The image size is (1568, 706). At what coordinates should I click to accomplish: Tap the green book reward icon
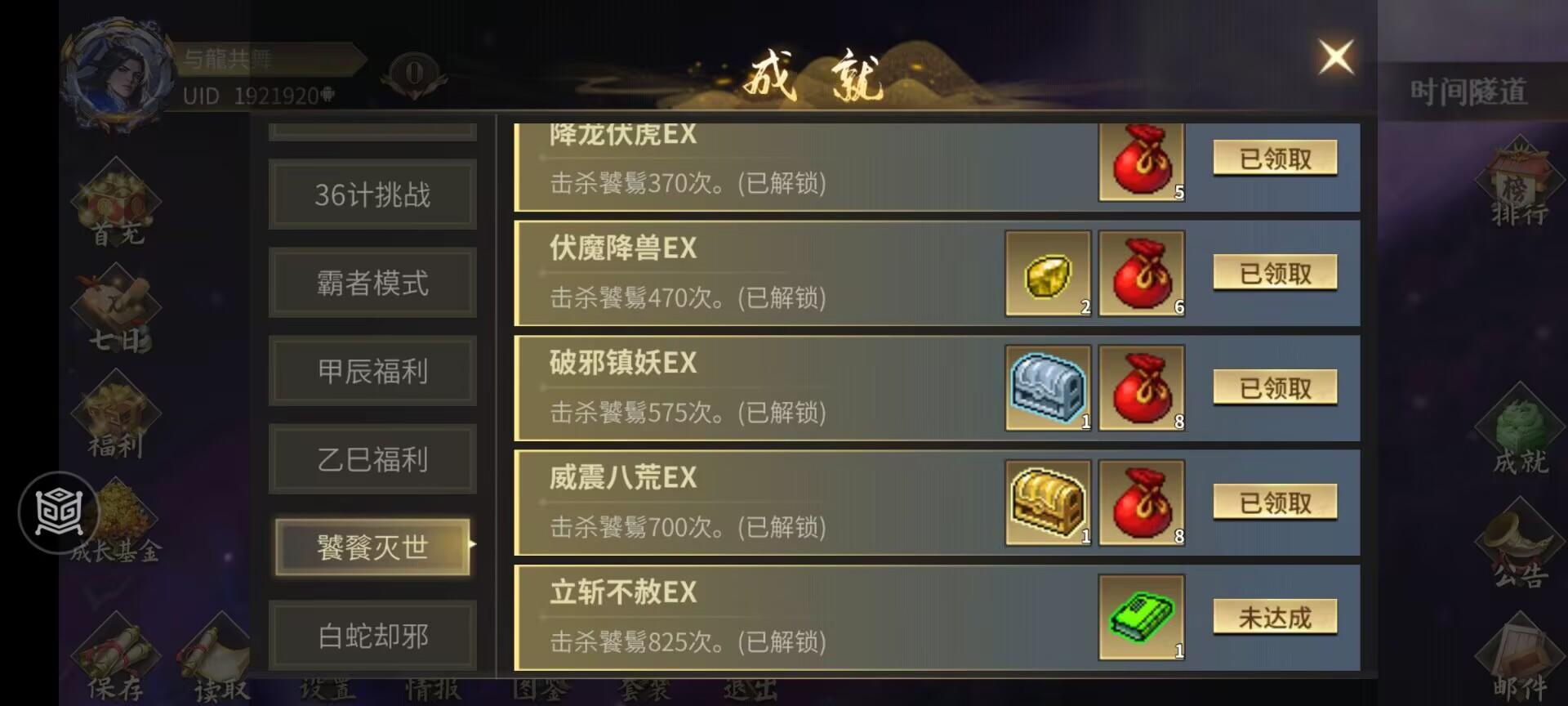coord(1142,617)
